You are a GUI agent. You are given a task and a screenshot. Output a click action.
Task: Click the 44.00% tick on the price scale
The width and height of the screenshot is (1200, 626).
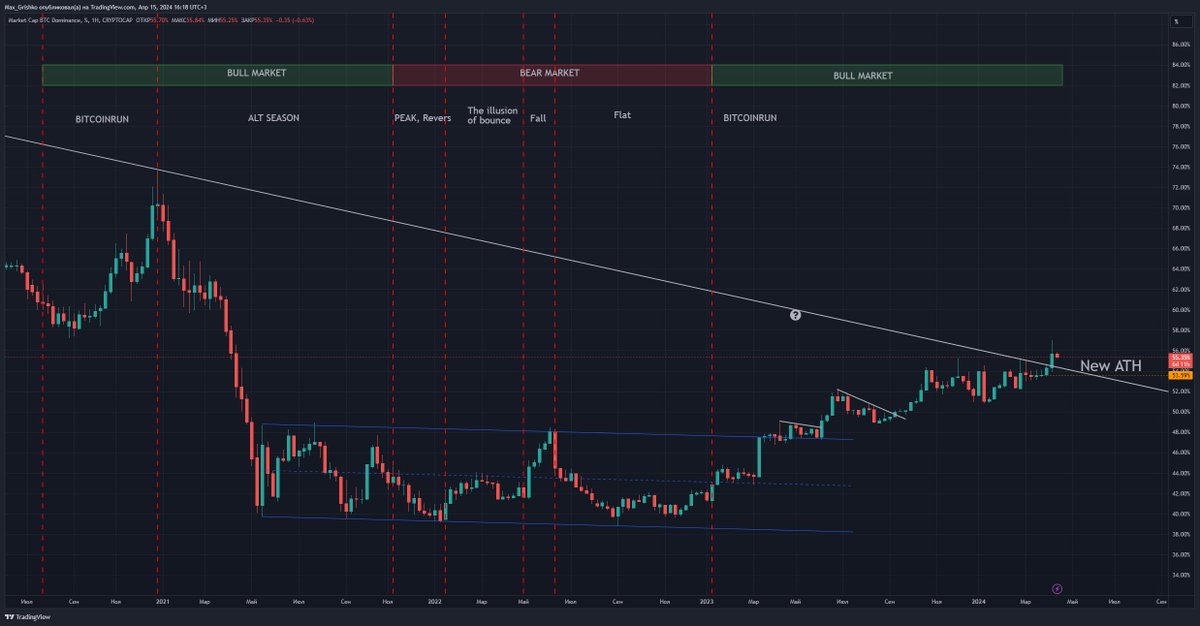click(x=1180, y=473)
